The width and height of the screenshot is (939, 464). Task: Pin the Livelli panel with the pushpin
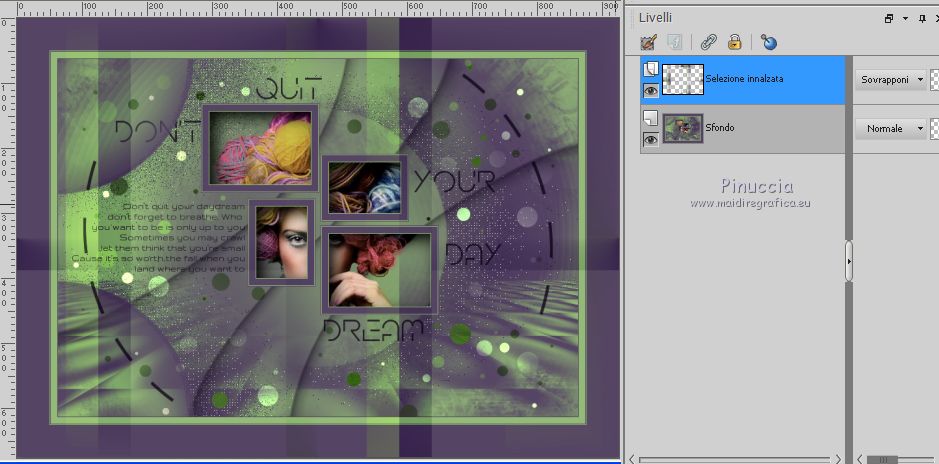point(921,19)
